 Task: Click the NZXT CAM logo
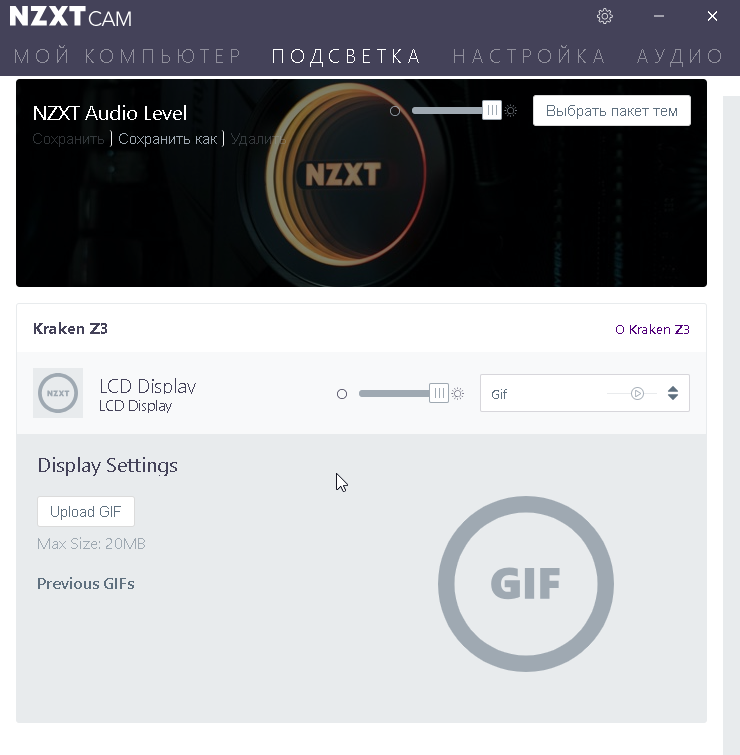click(70, 17)
